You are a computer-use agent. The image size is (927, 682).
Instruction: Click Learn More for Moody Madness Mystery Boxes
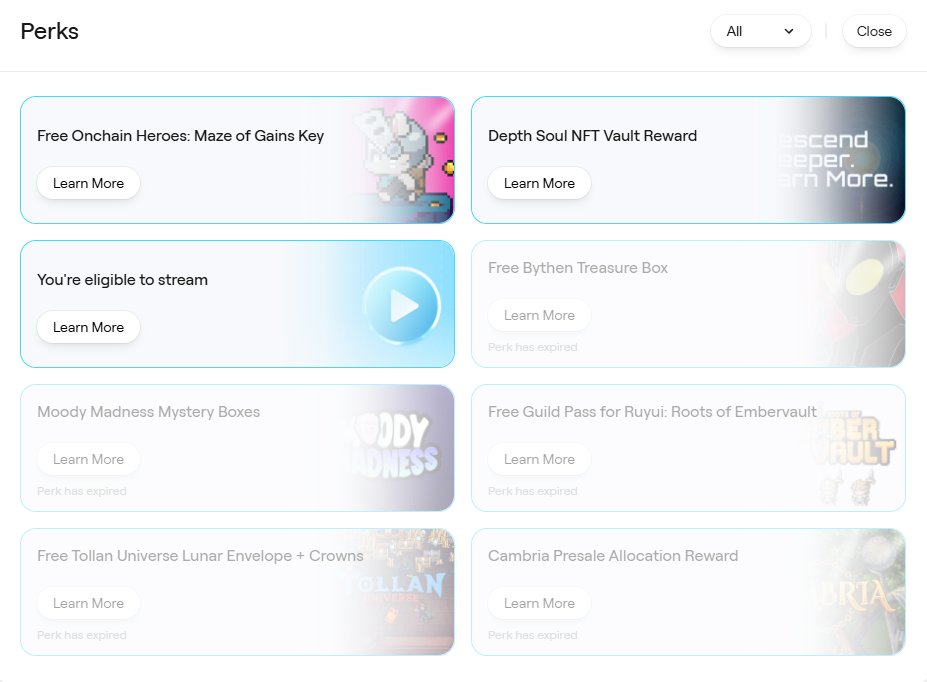(89, 459)
